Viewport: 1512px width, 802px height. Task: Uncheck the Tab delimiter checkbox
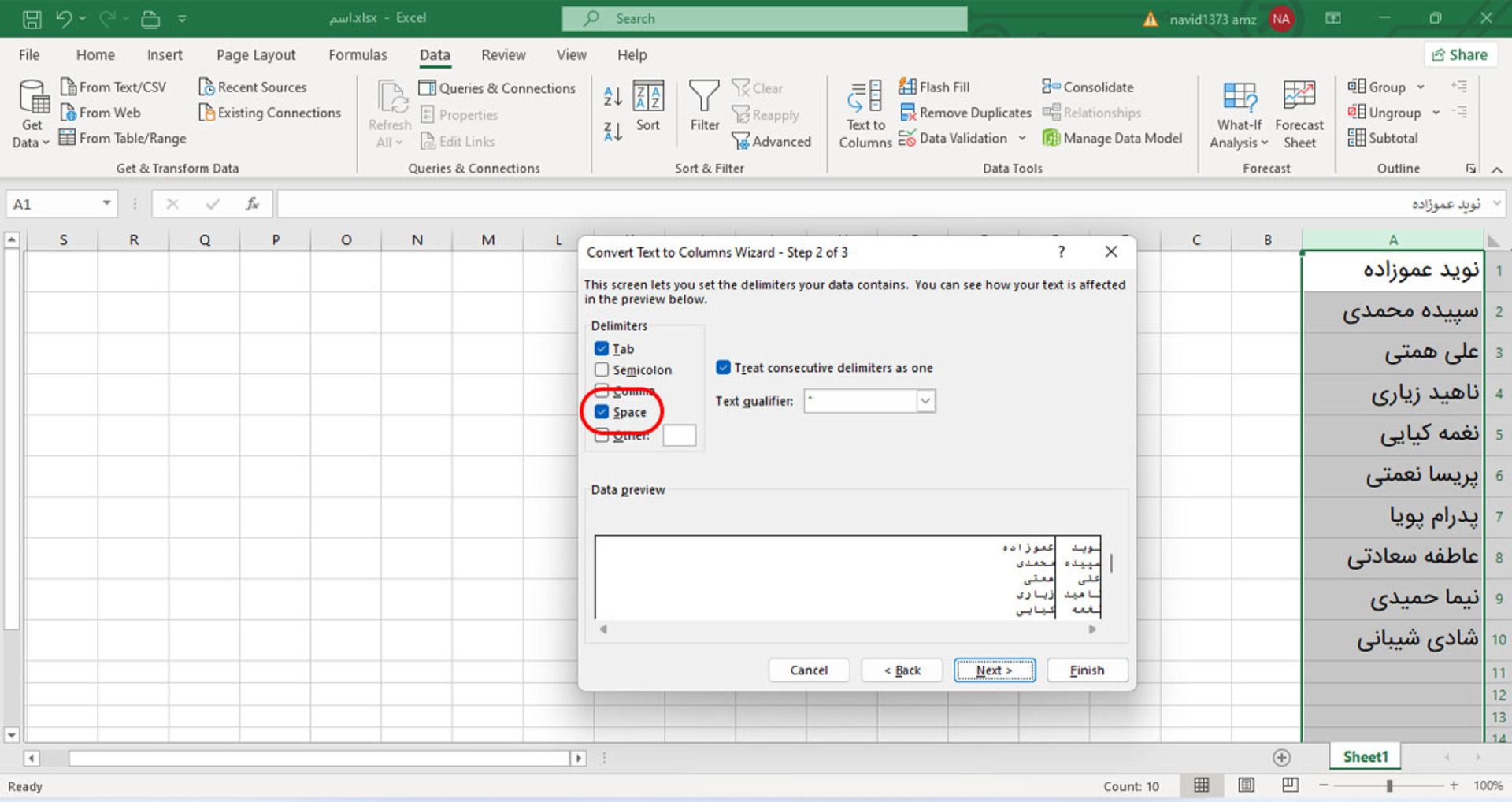[602, 348]
